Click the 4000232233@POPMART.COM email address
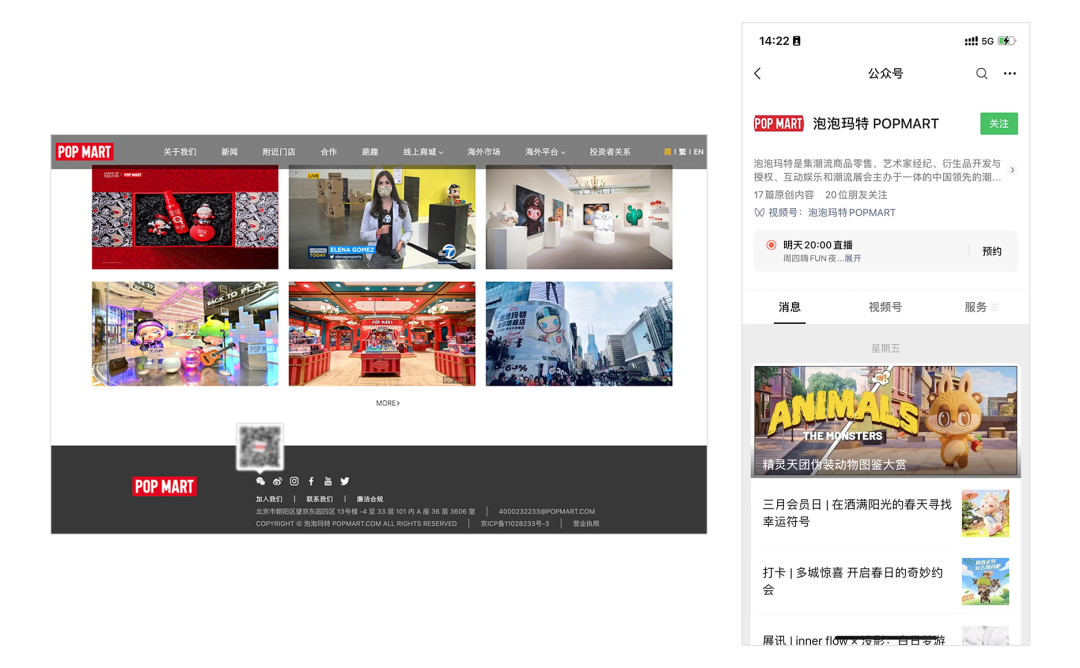This screenshot has height=668, width=1080. (547, 512)
